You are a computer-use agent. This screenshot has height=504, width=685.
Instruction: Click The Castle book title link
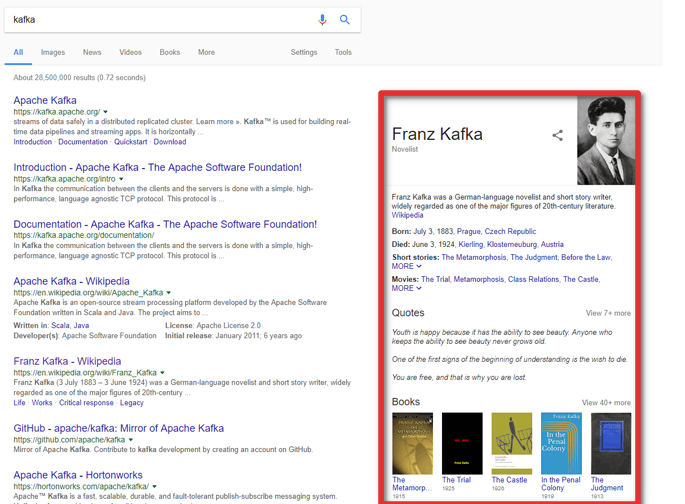click(x=509, y=480)
